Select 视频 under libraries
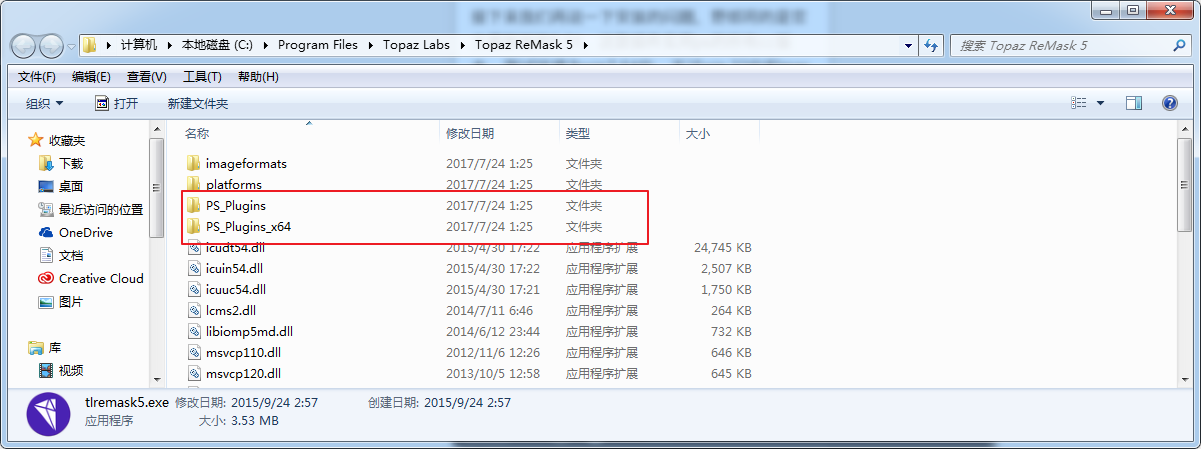Viewport: 1201px width, 449px height. pos(71,370)
